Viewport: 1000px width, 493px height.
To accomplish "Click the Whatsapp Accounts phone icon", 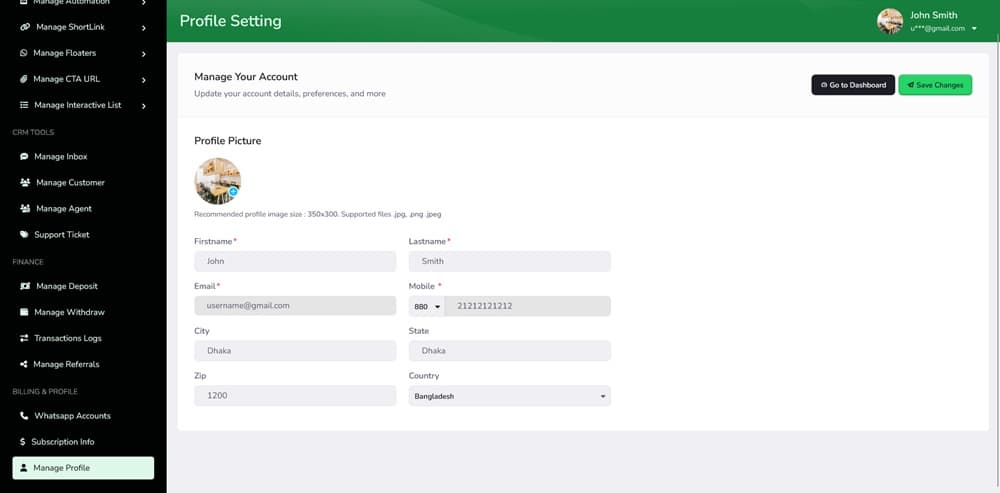I will pyautogui.click(x=24, y=416).
